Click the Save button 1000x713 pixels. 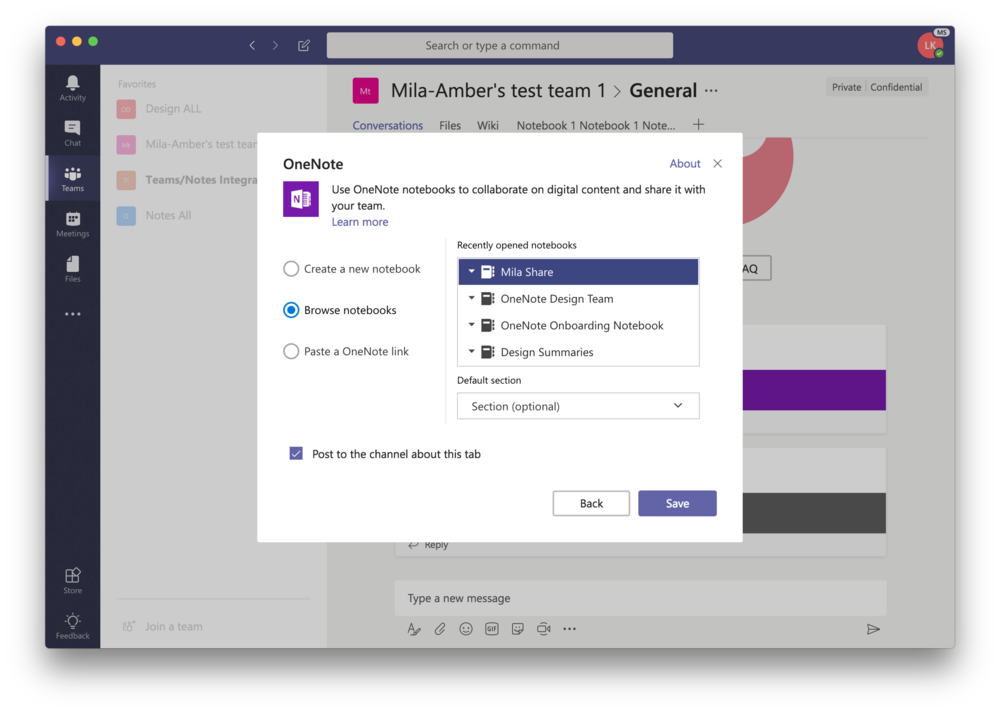[677, 503]
